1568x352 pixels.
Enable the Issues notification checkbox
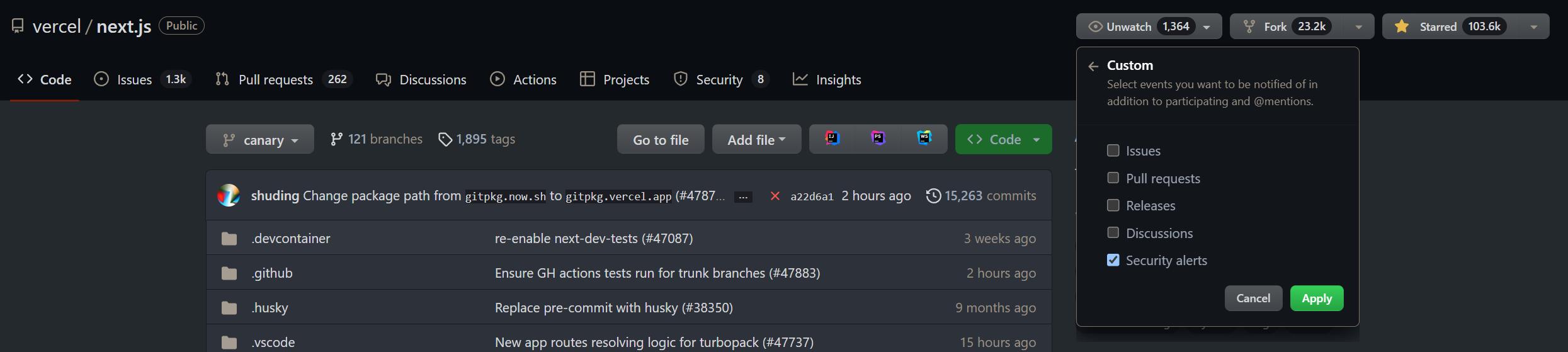click(x=1113, y=150)
